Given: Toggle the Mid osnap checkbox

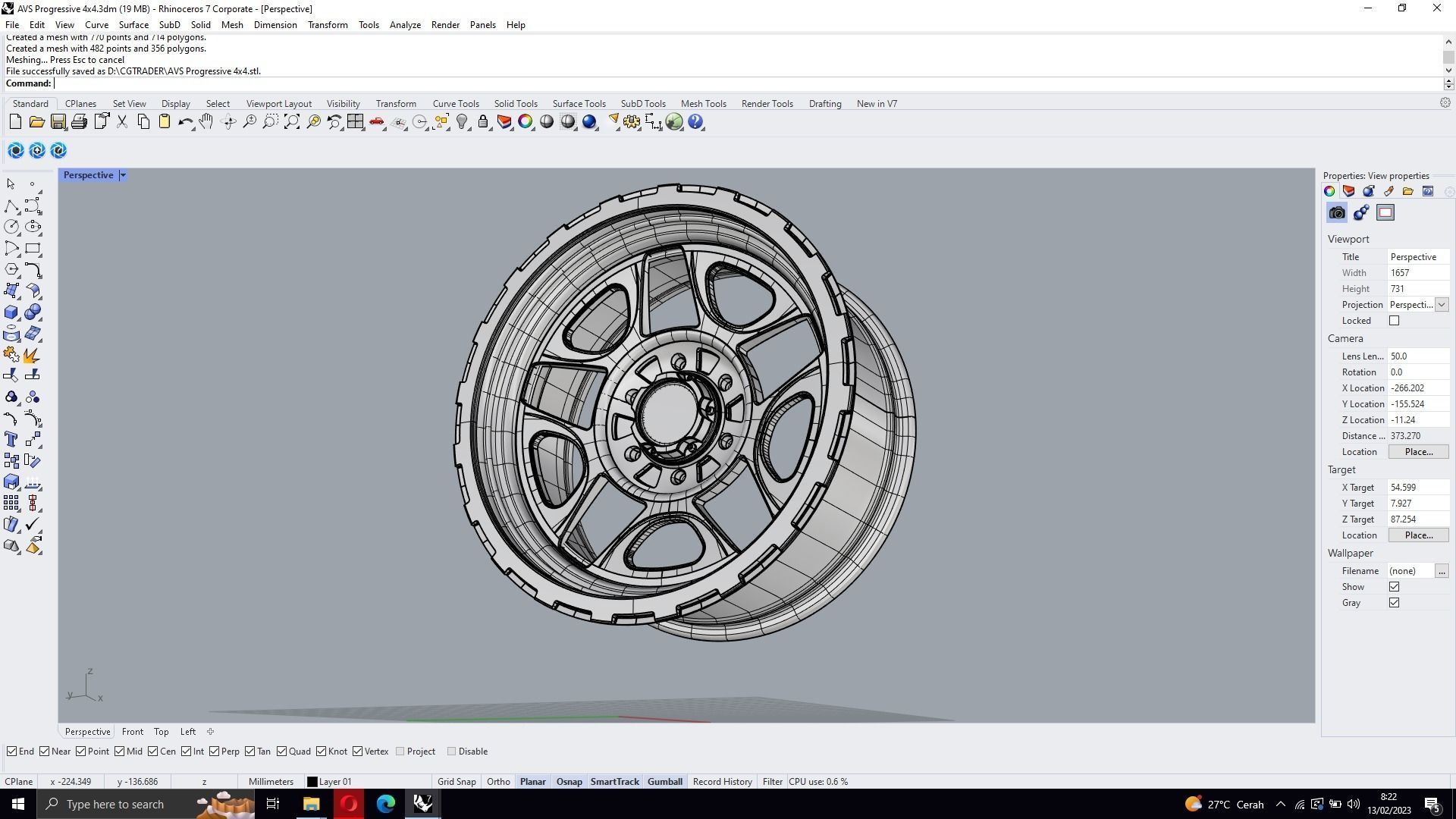Looking at the screenshot, I should tap(120, 752).
